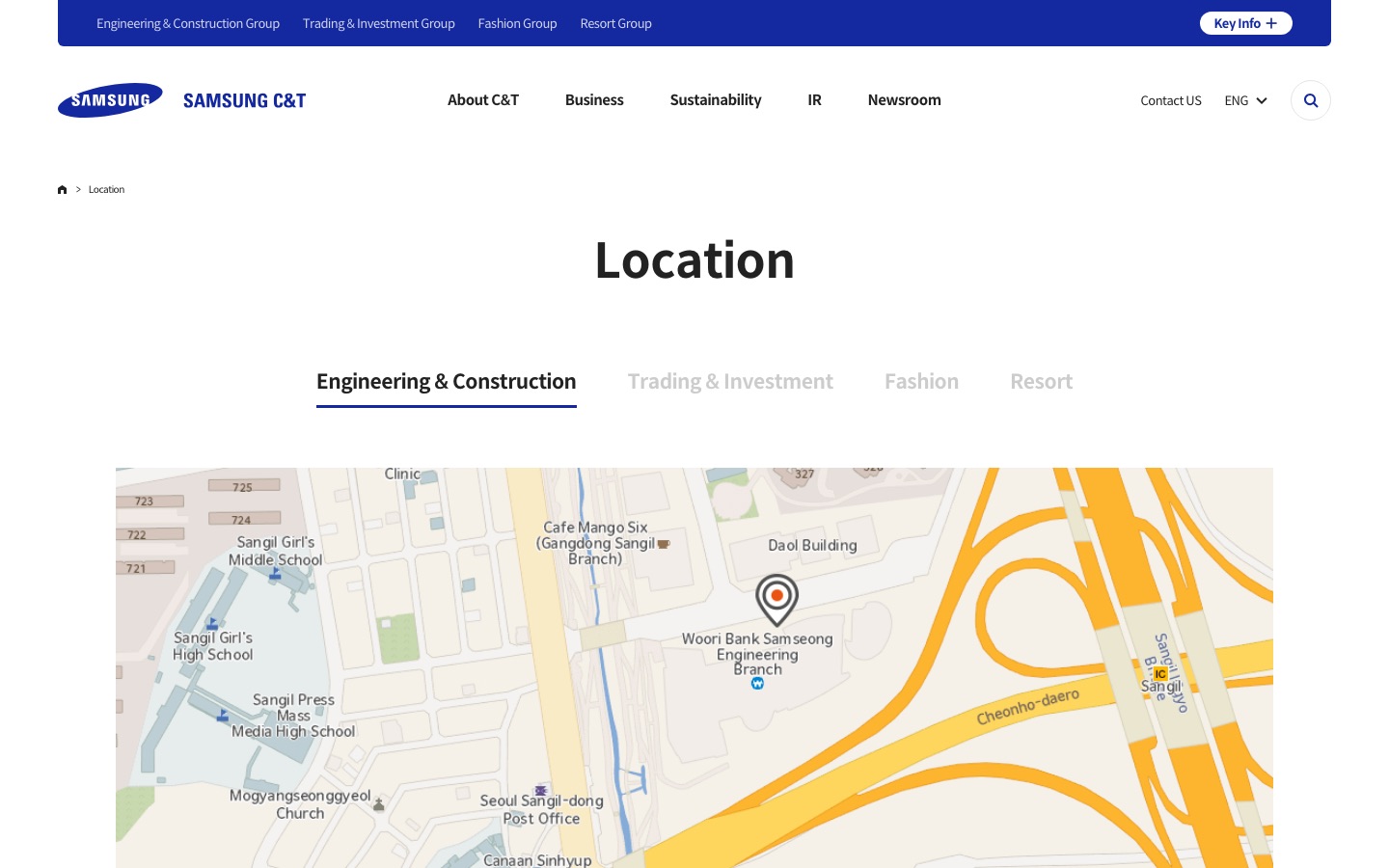Open the search magnifier icon
Viewport: 1389px width, 868px height.
[1311, 100]
